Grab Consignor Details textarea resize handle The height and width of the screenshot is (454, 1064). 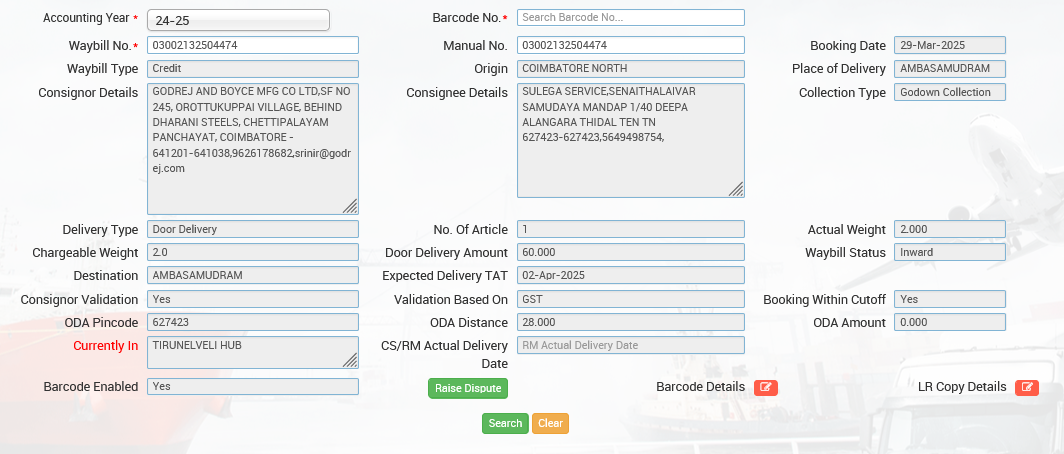coord(351,206)
